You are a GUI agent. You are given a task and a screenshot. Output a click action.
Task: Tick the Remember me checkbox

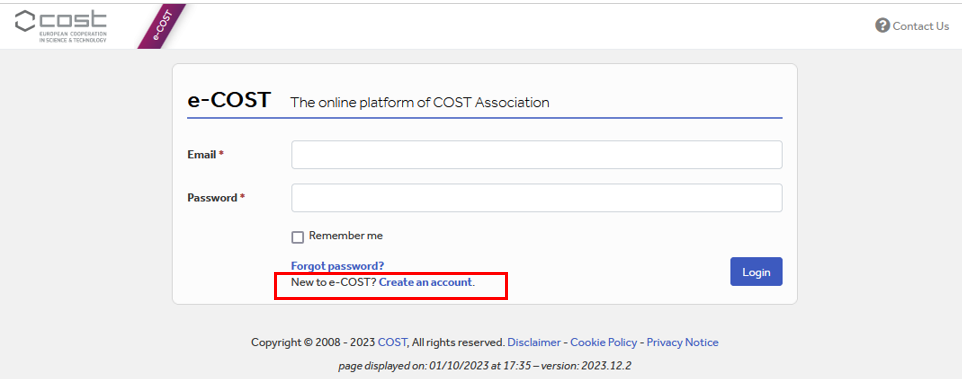[298, 237]
